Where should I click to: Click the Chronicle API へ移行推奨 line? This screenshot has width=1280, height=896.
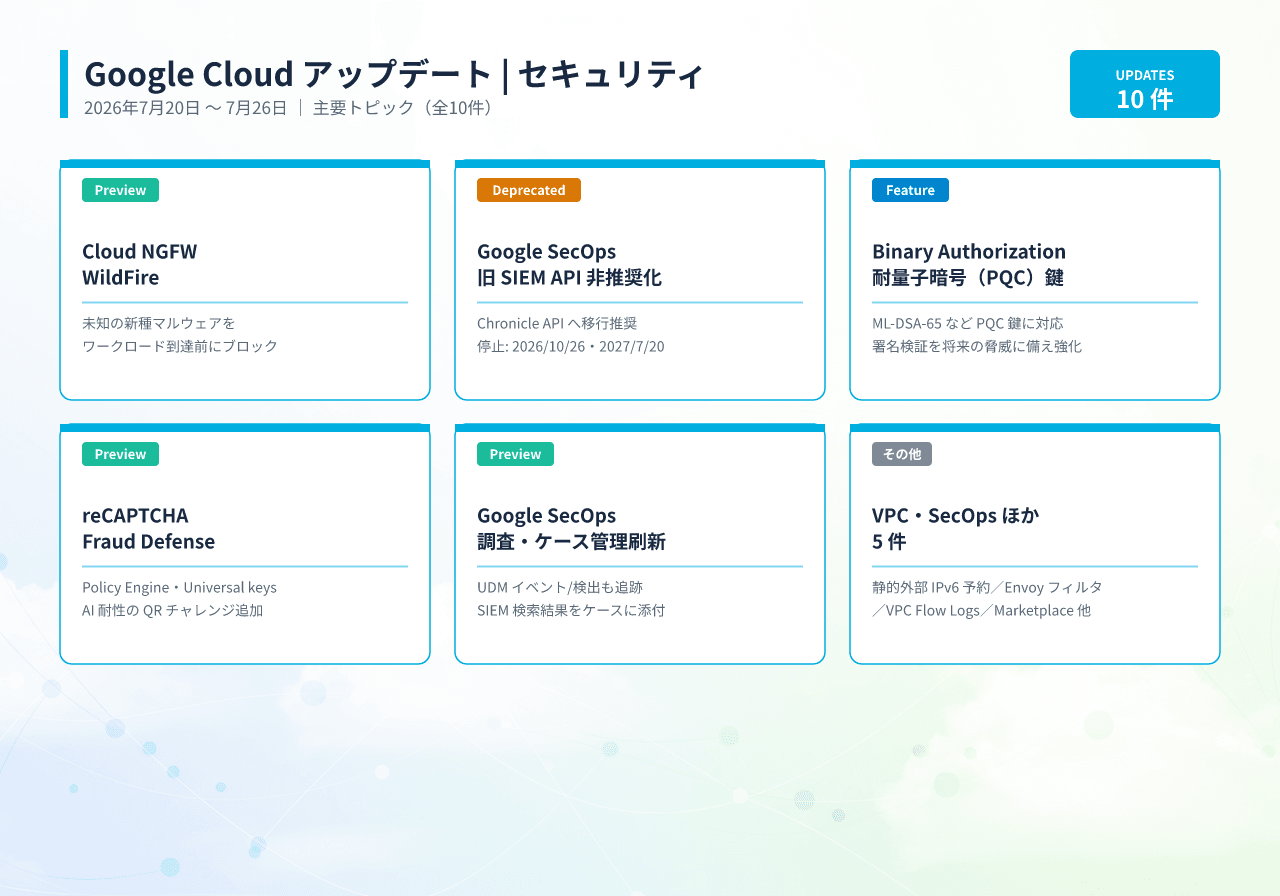(x=557, y=323)
